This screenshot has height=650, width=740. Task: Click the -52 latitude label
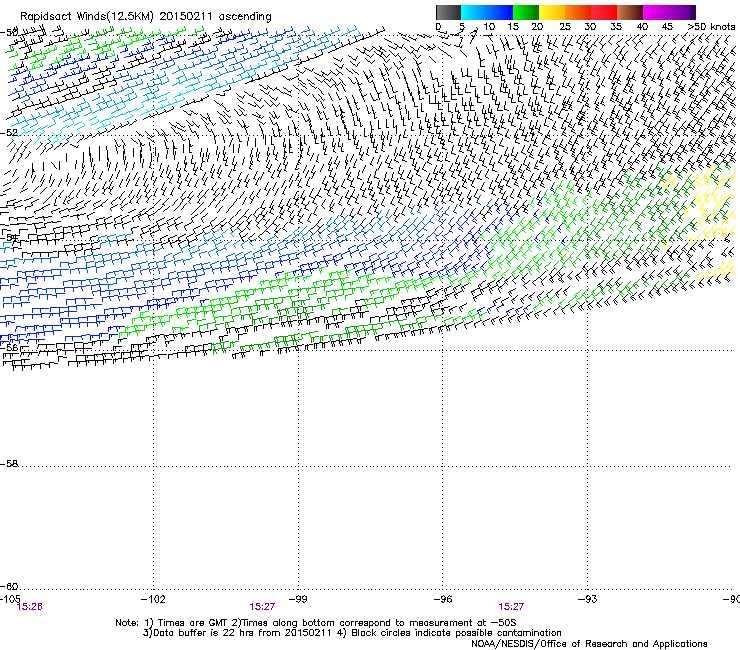pos(9,133)
